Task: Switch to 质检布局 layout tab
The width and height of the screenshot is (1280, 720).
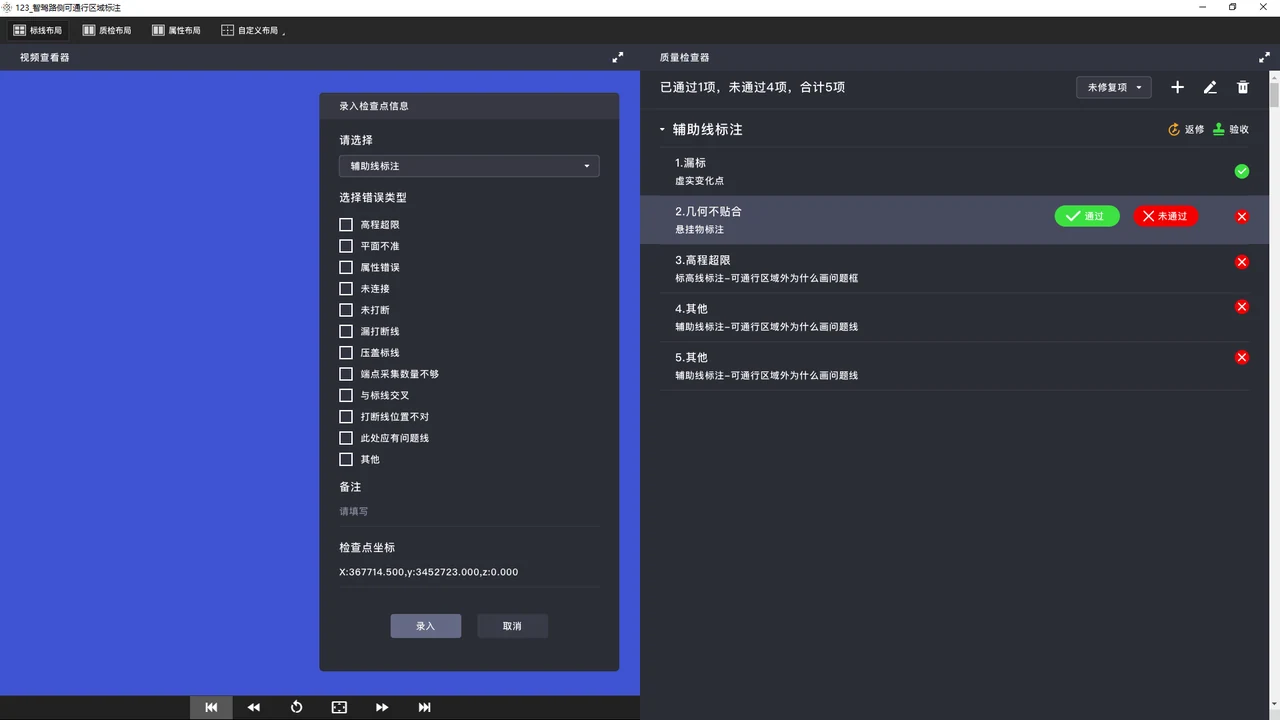Action: point(106,31)
